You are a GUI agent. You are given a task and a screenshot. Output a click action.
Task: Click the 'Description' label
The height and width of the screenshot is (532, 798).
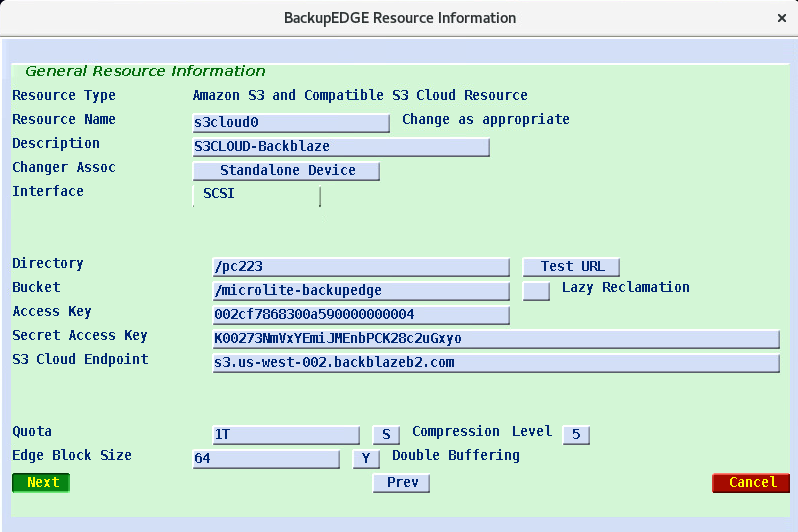[x=56, y=144]
